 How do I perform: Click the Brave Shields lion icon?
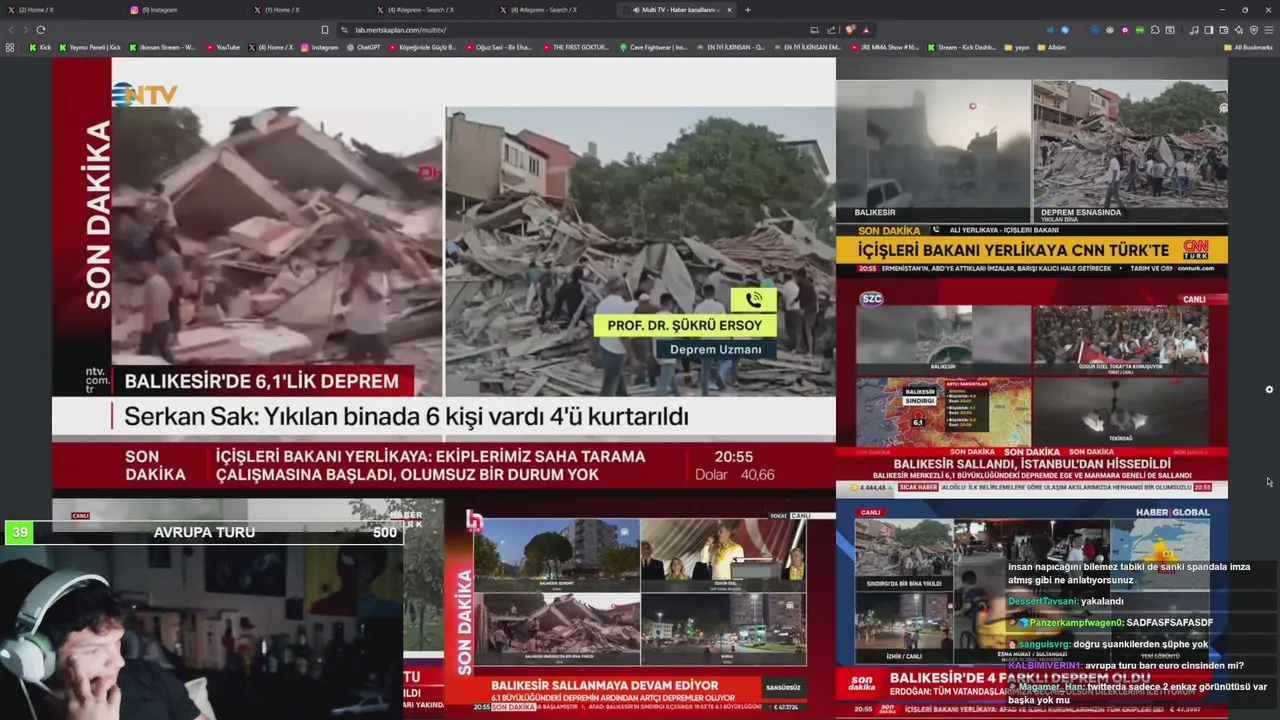click(850, 30)
